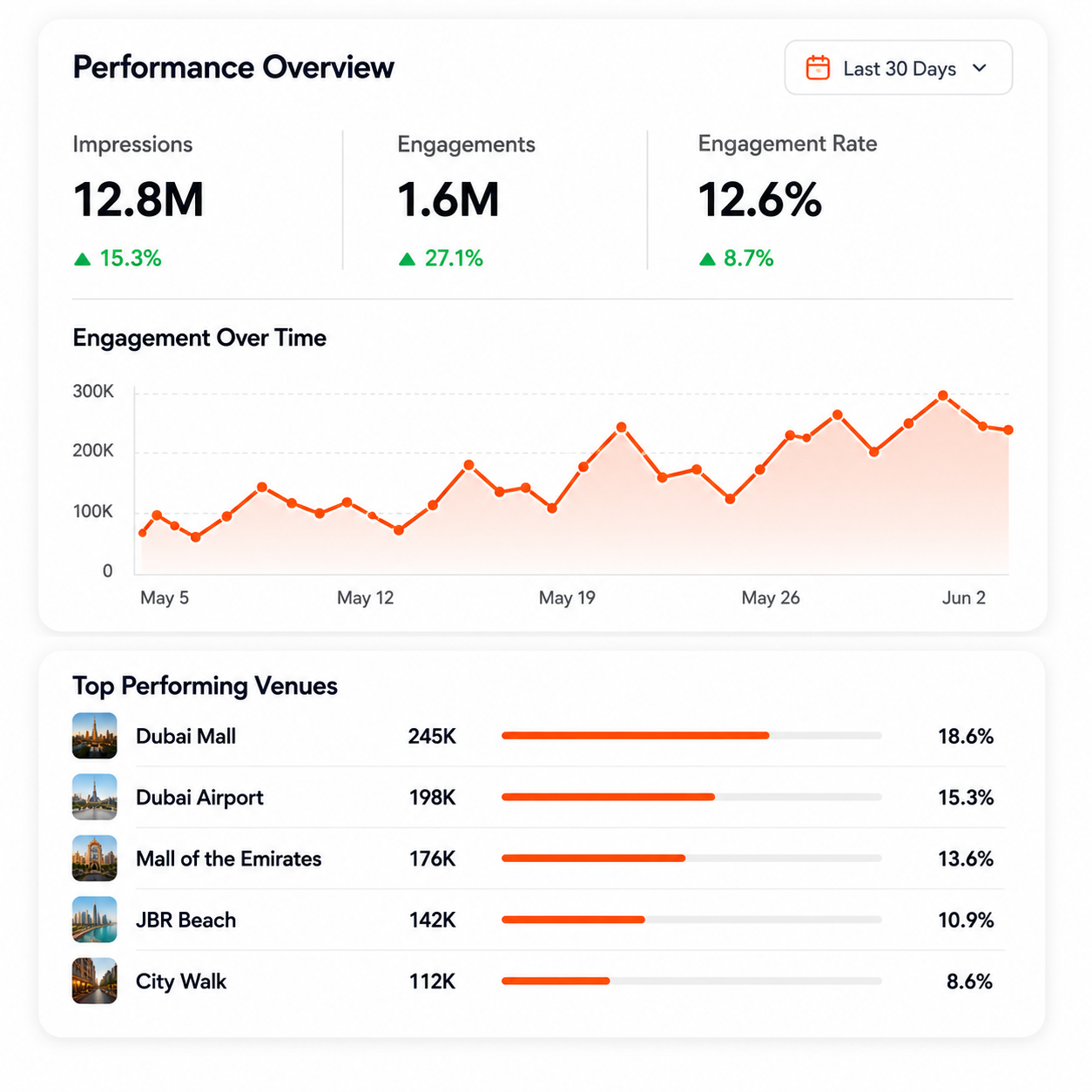Select the JBR Beach venue name
1092x1092 pixels.
[185, 920]
